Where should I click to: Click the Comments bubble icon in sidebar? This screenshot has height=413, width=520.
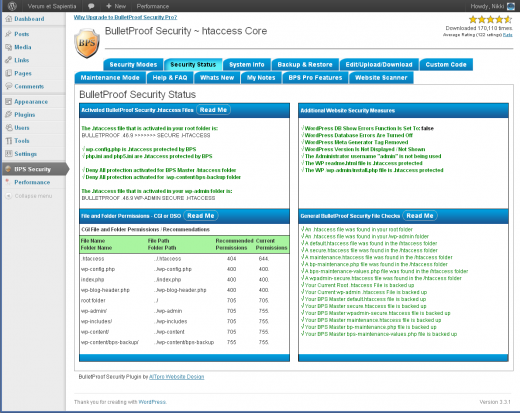9,86
